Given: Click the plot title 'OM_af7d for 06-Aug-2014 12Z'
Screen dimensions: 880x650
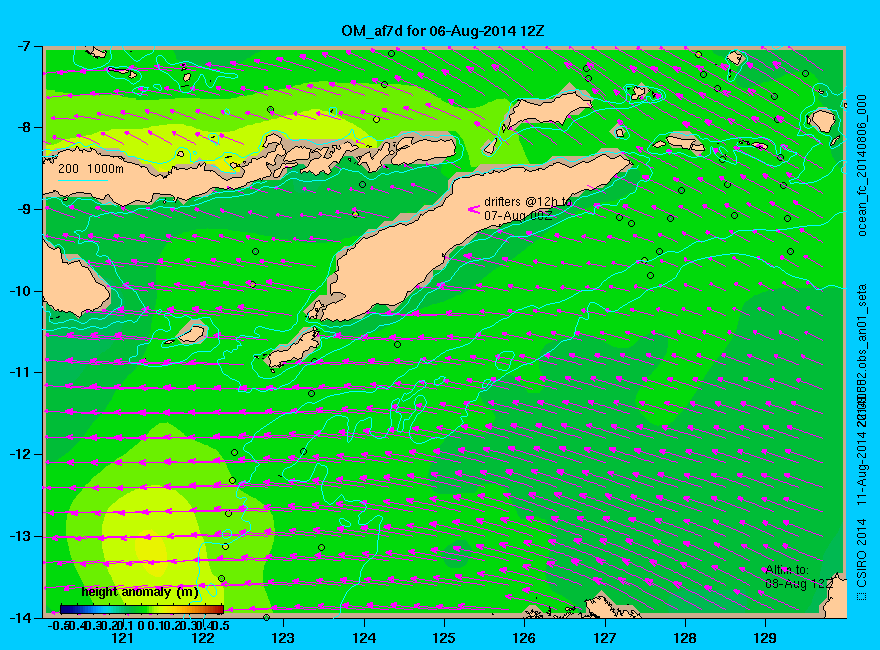Looking at the screenshot, I should [443, 30].
